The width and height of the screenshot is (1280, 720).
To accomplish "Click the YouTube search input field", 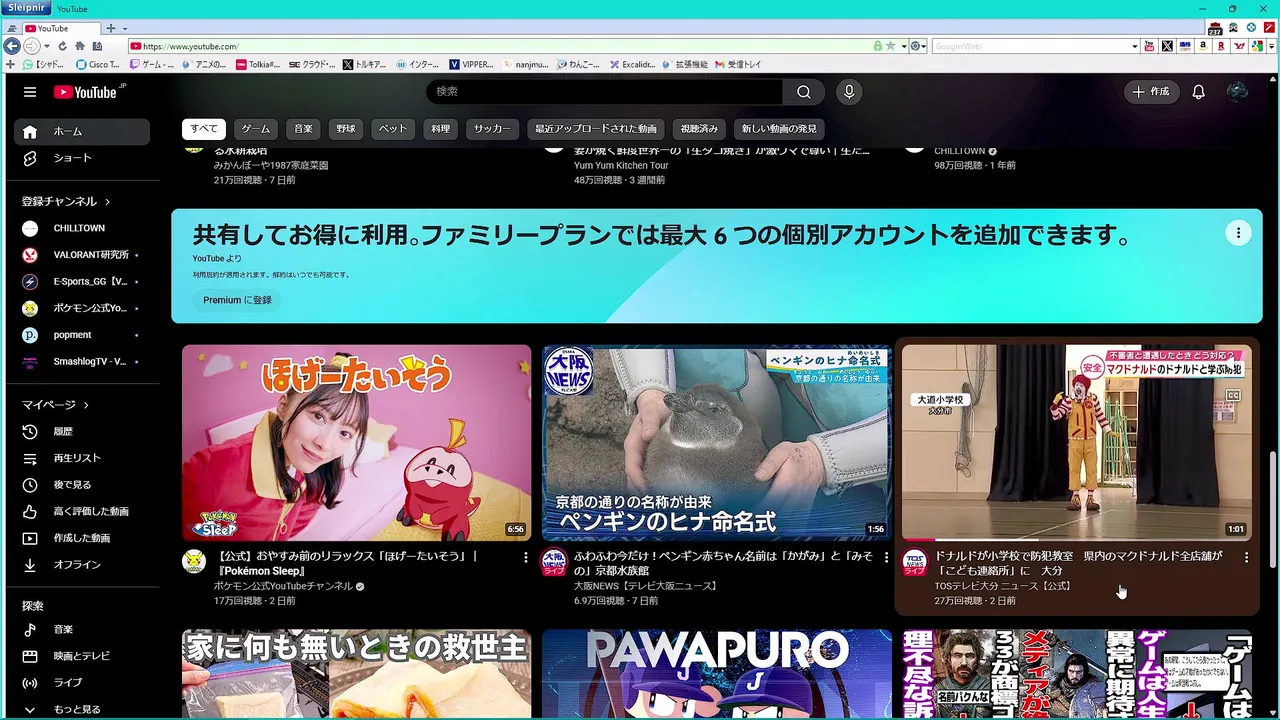I will click(605, 92).
